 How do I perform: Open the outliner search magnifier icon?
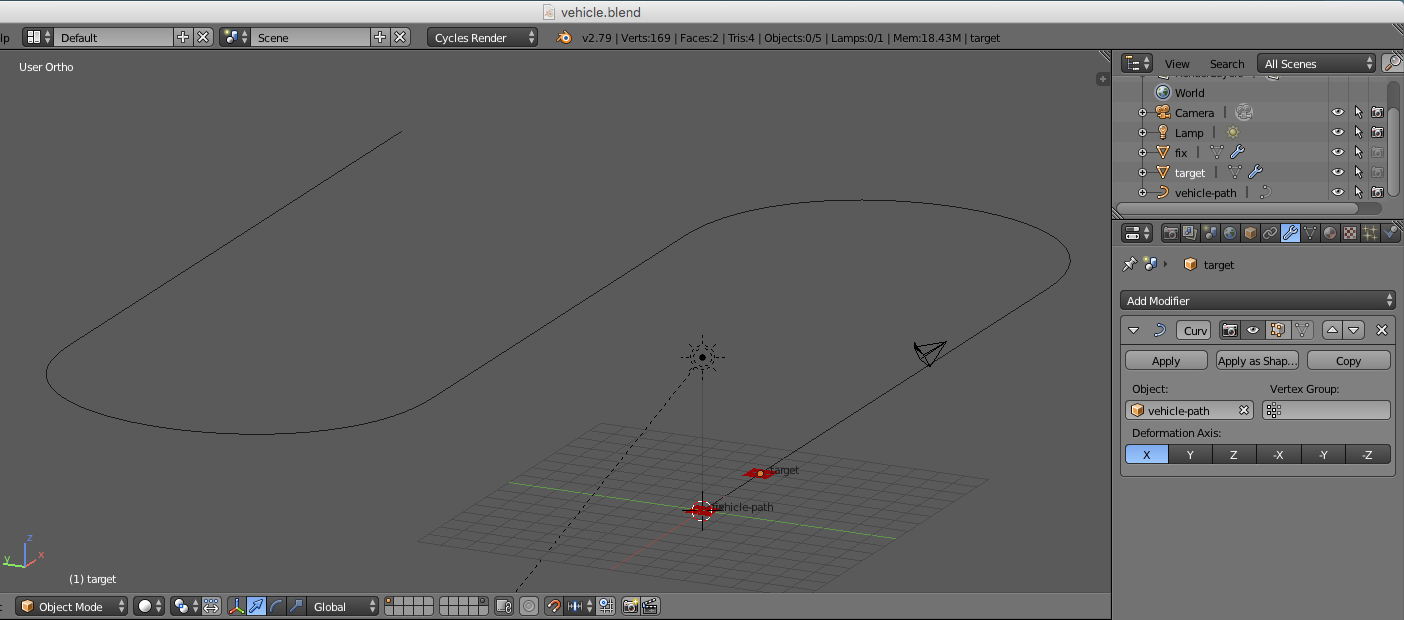click(1391, 63)
